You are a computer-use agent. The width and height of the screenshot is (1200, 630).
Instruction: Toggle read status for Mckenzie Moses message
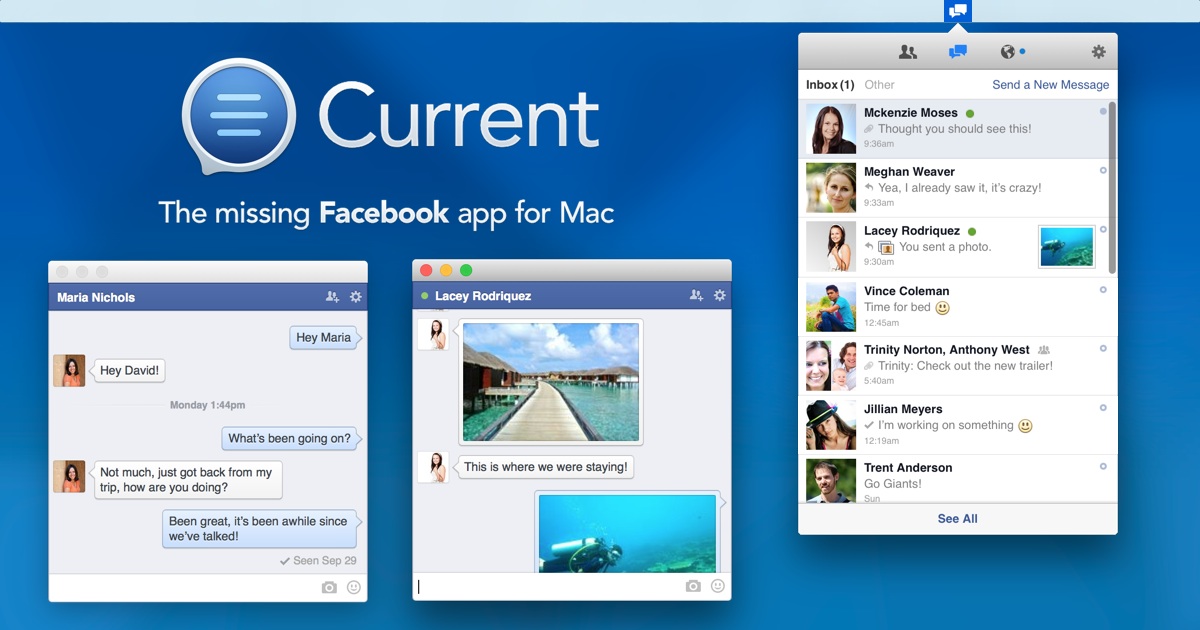pos(1103,112)
